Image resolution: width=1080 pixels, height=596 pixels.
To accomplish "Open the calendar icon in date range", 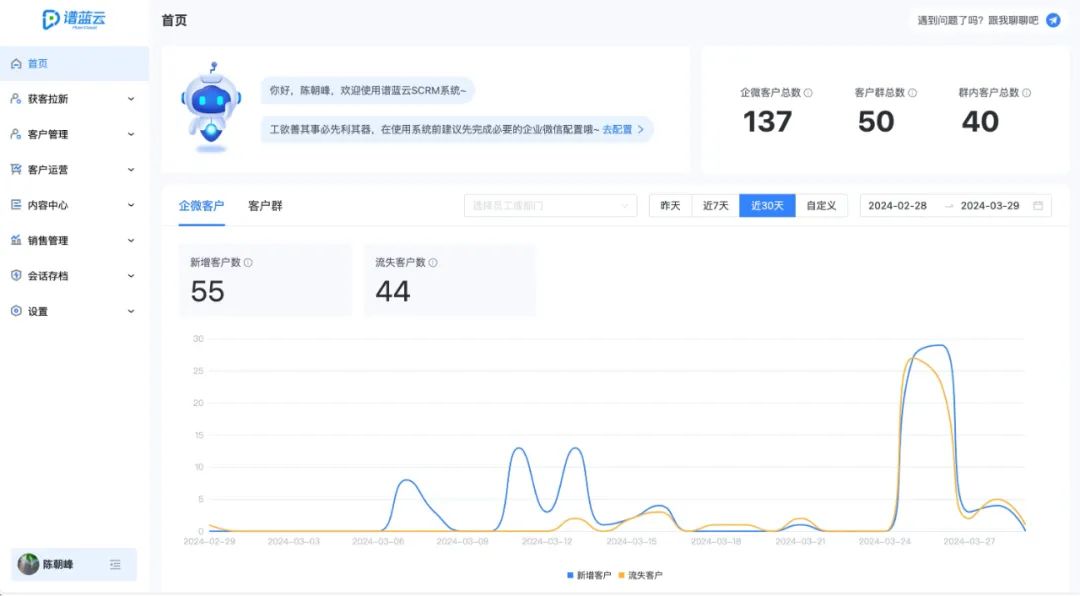I will 1038,205.
